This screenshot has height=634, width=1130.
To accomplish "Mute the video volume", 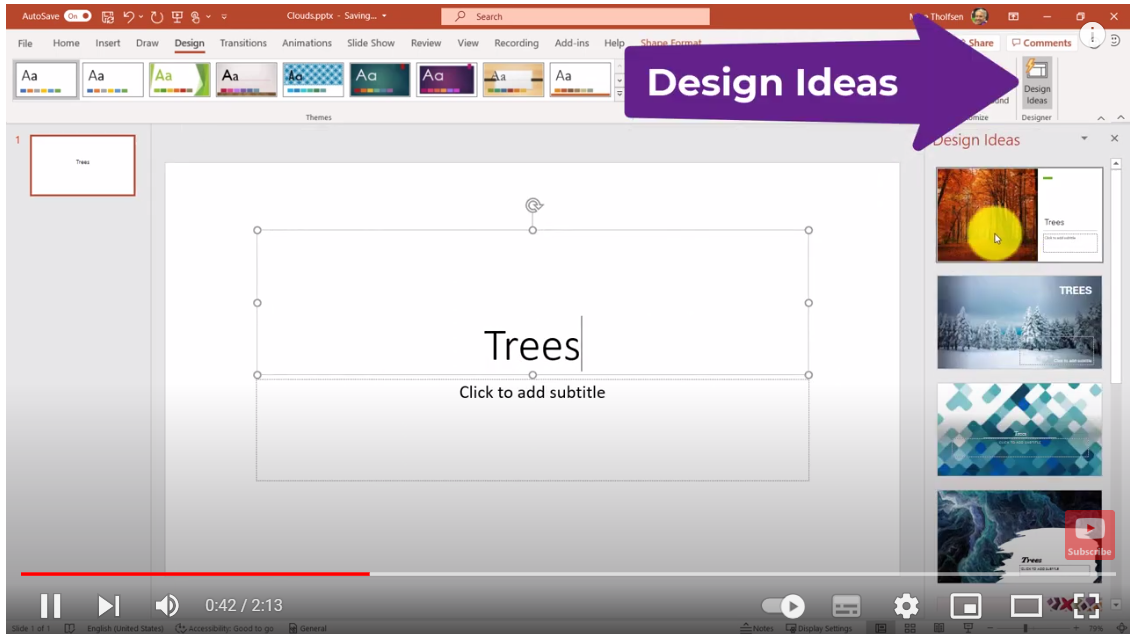I will coord(167,606).
